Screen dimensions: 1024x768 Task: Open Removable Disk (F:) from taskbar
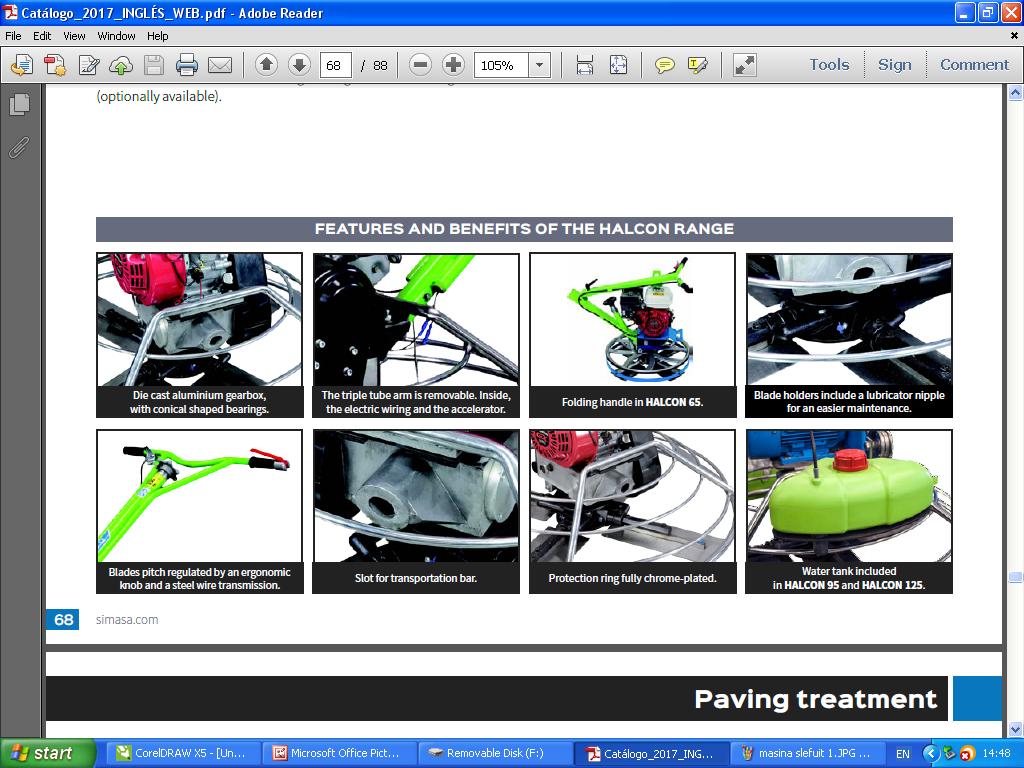(x=494, y=753)
